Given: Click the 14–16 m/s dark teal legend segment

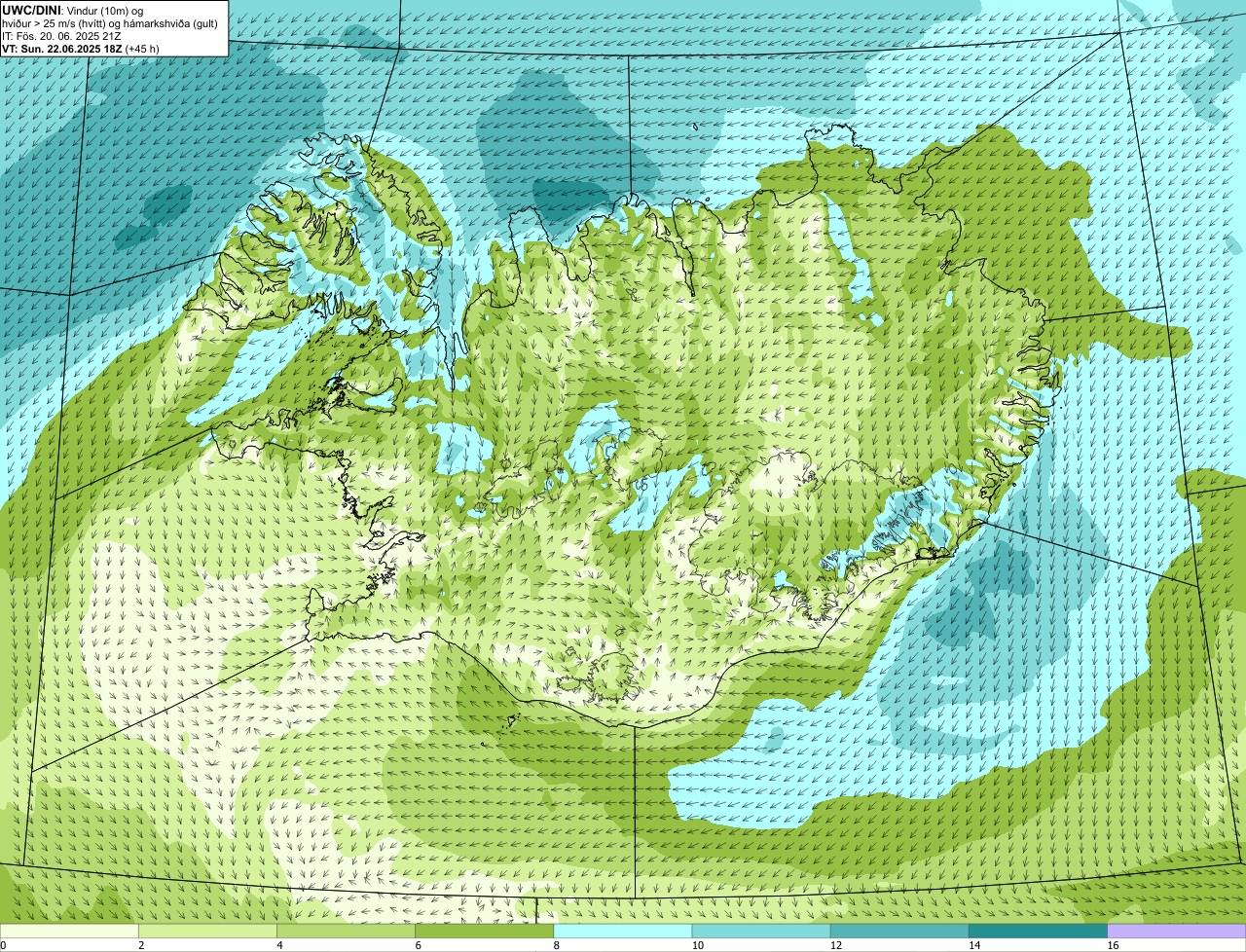Looking at the screenshot, I should tap(1039, 931).
